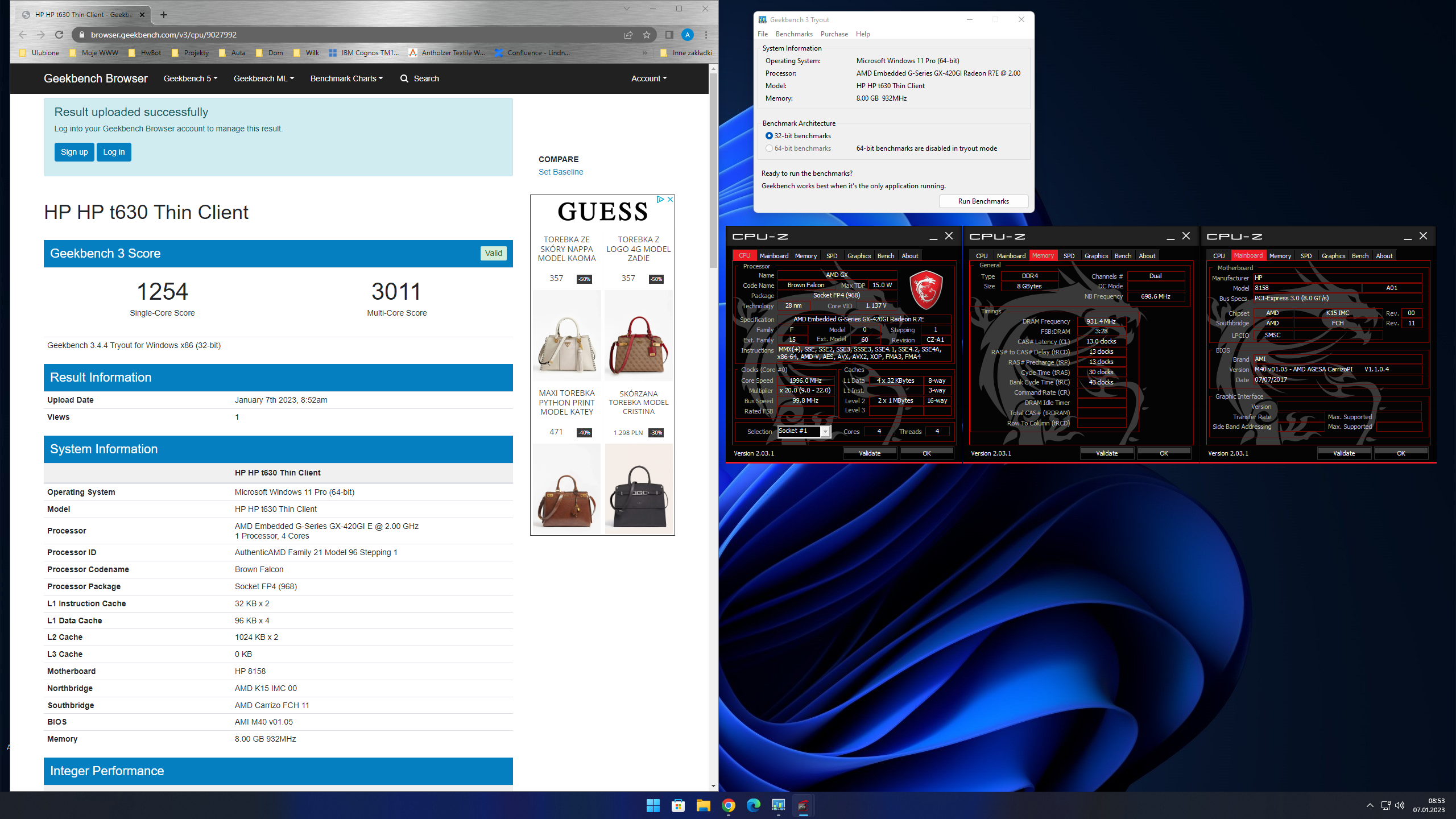Click the browser back arrow
Viewport: 1456px width, 819px height.
23,35
